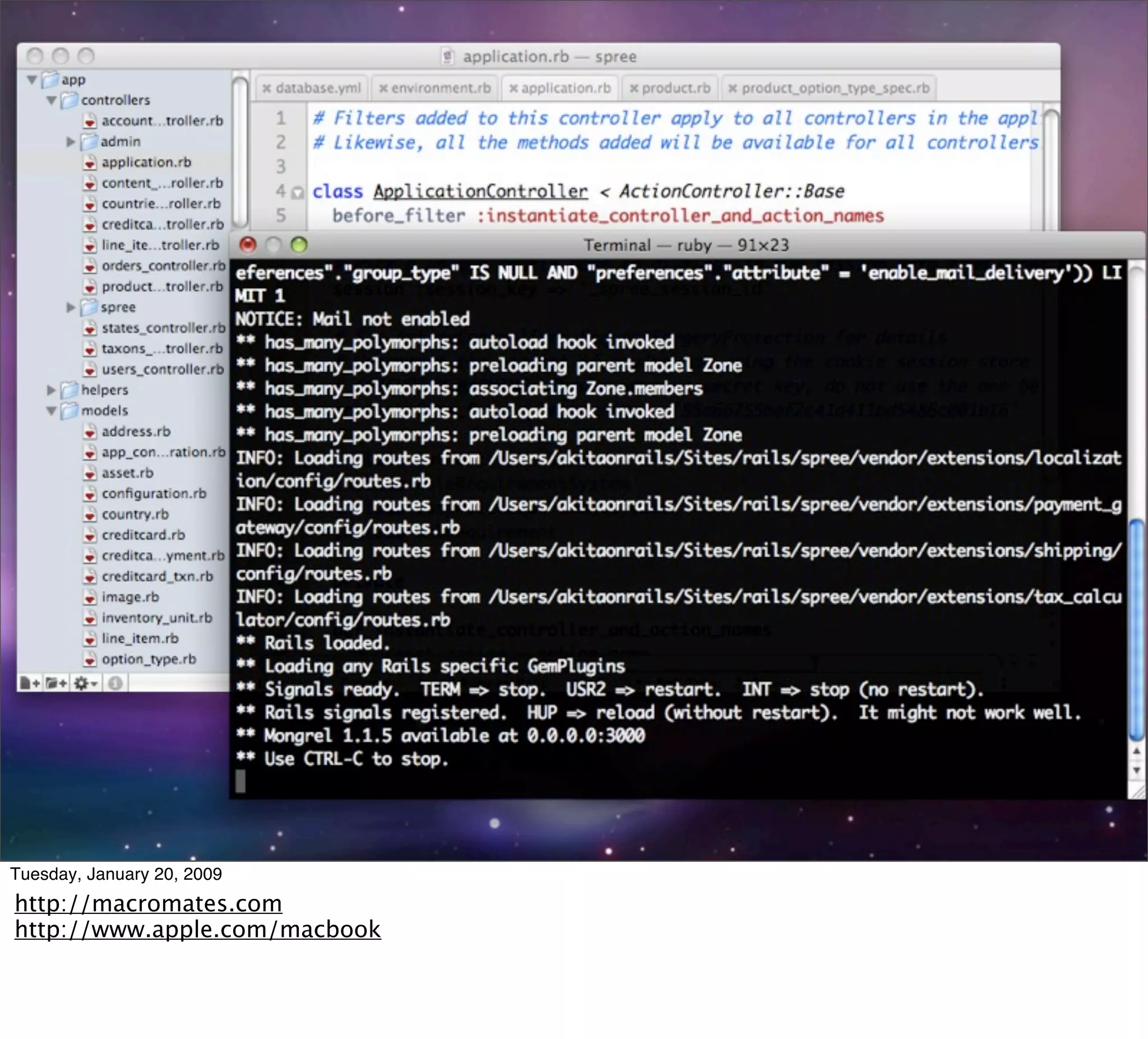Toggle code folding arrow on line 4
This screenshot has width=1148, height=1039.
(297, 193)
